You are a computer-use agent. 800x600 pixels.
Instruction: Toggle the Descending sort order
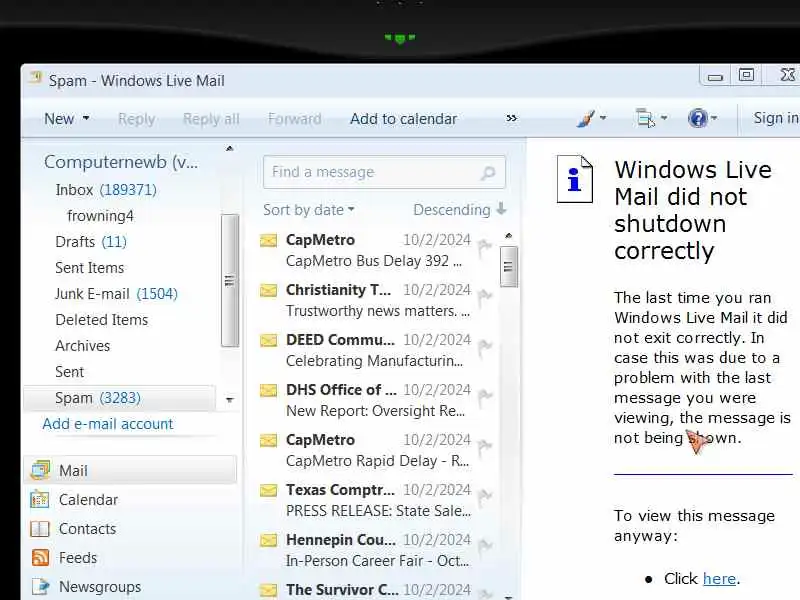pos(459,210)
